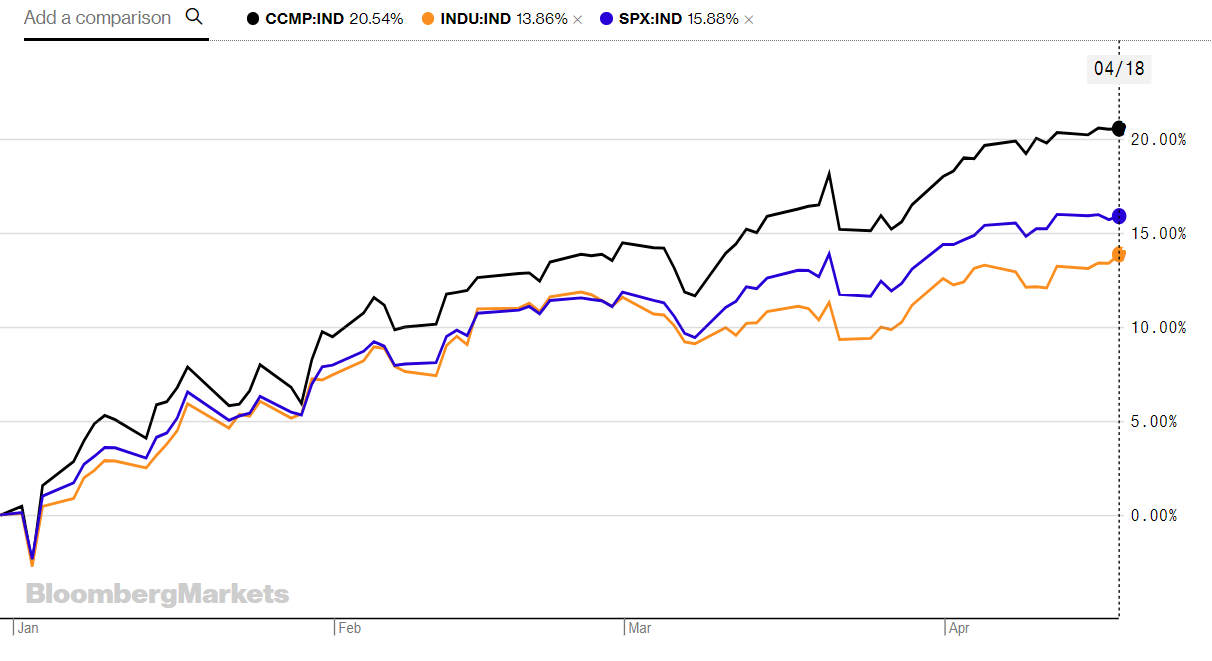Select the INDU:IND legend label
The image size is (1212, 661).
click(476, 19)
